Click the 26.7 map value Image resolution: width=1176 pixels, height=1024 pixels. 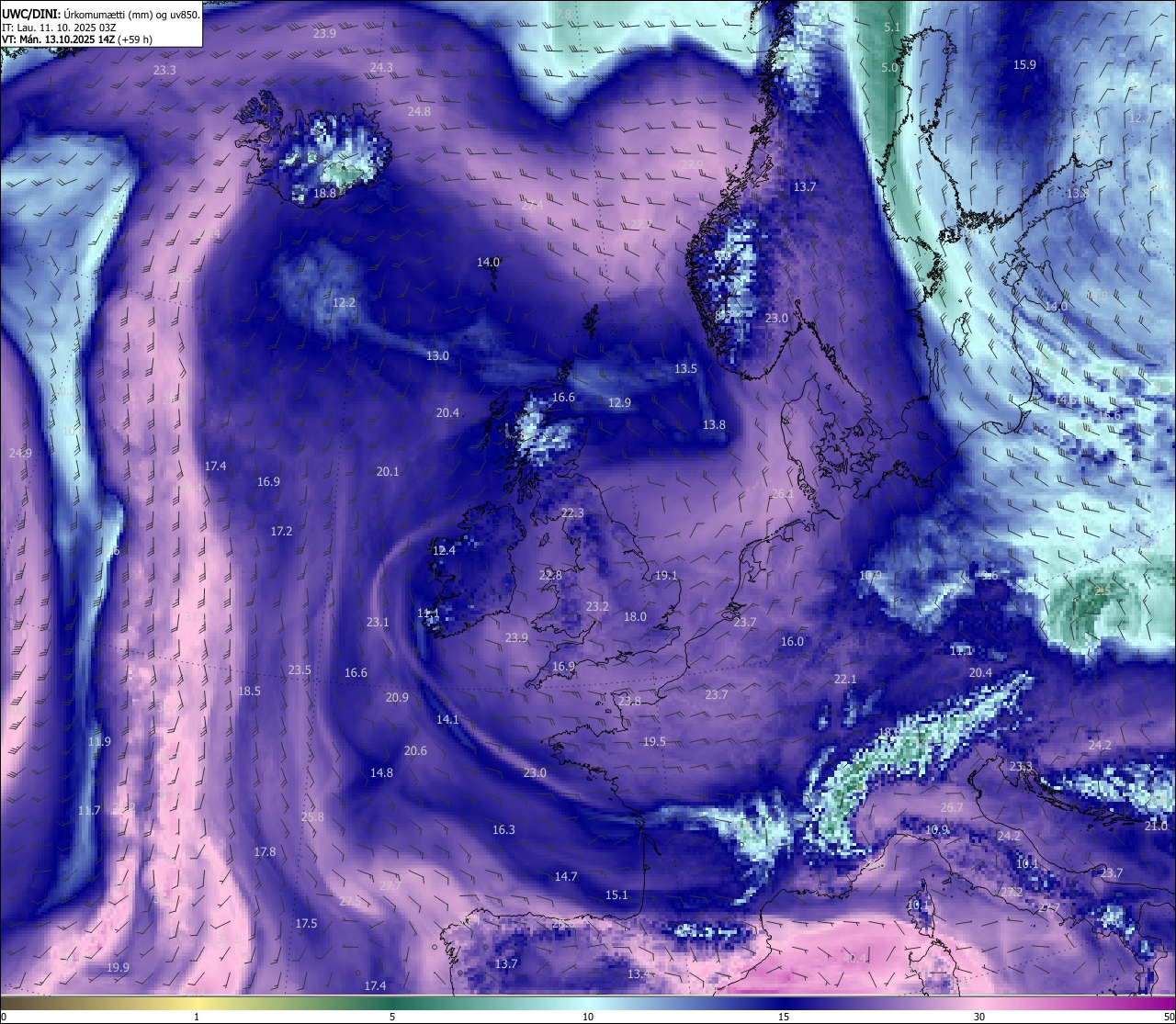[x=952, y=807]
